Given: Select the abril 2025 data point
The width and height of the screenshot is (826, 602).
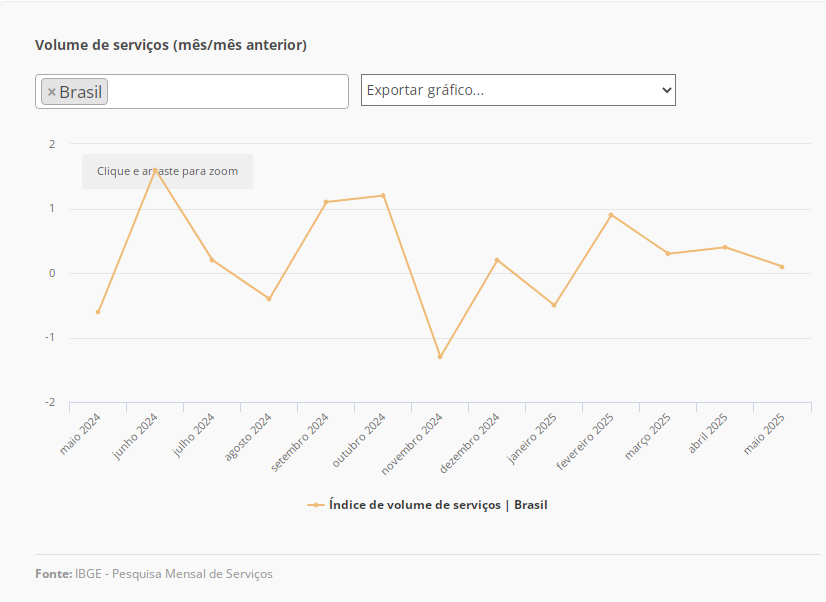Looking at the screenshot, I should point(725,247).
